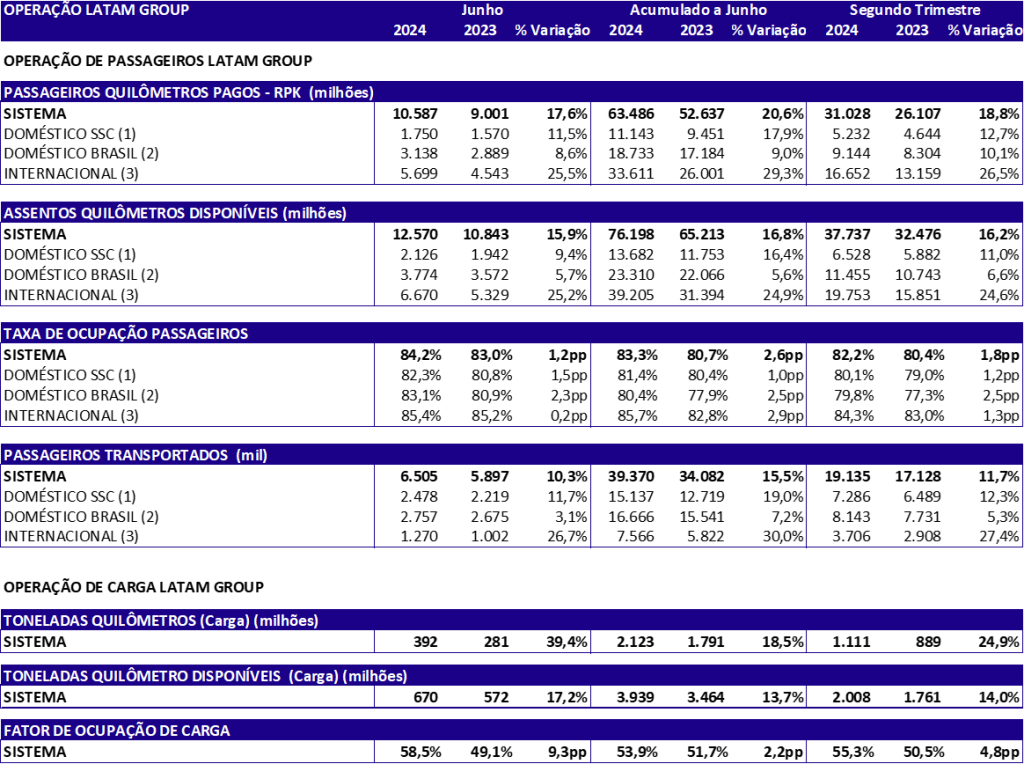Click 2024 label under Segundo Trimestre
Viewport: 1024px width, 764px height.
[841, 30]
